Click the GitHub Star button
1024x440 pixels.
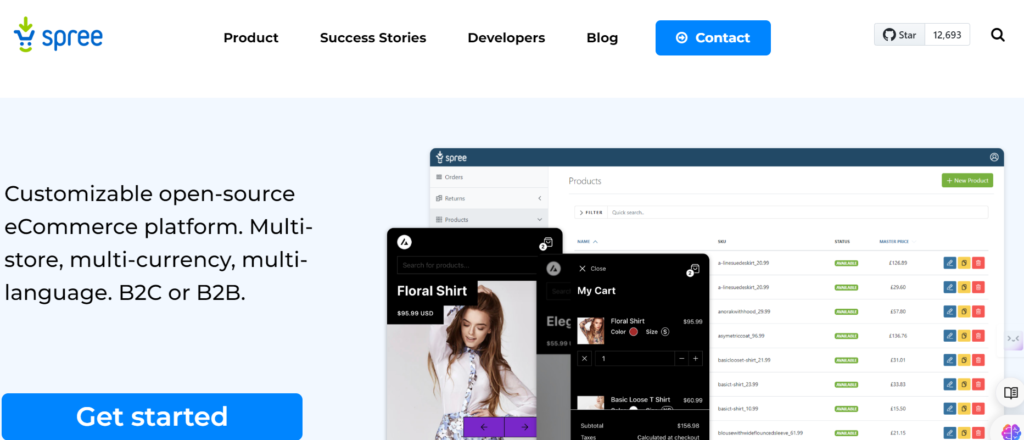(x=900, y=35)
